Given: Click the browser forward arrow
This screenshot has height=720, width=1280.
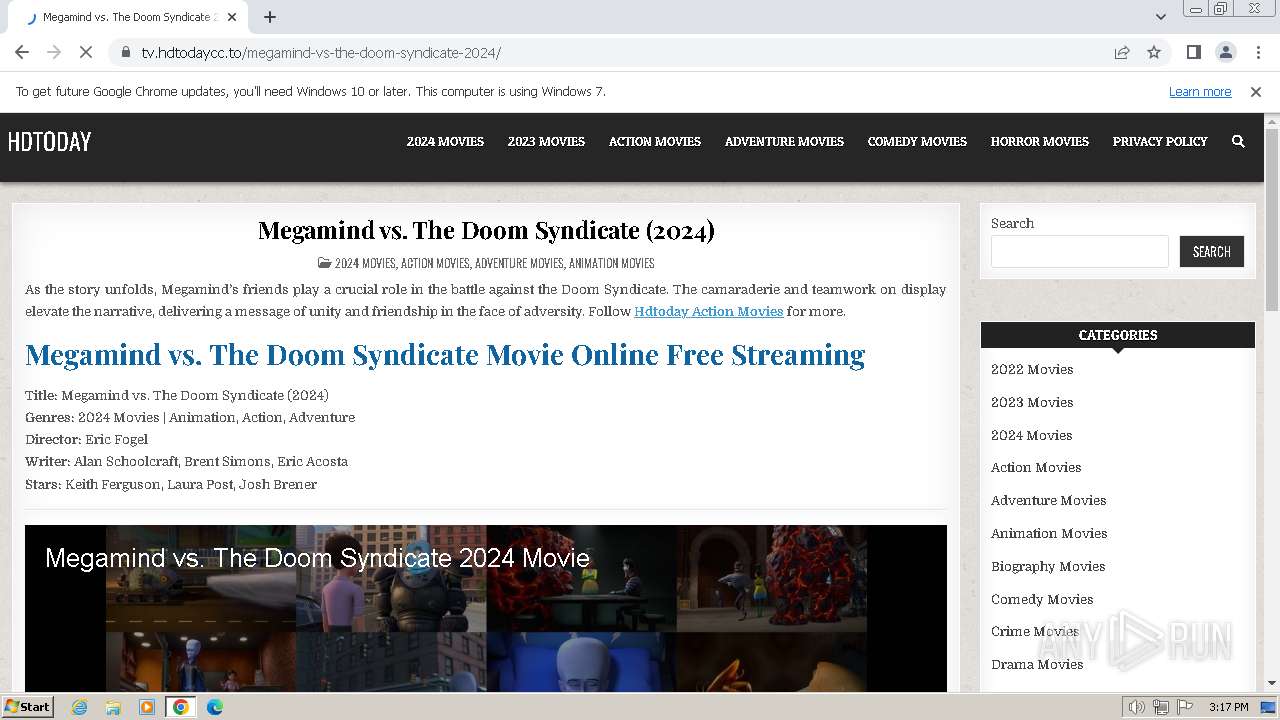Looking at the screenshot, I should 54,52.
